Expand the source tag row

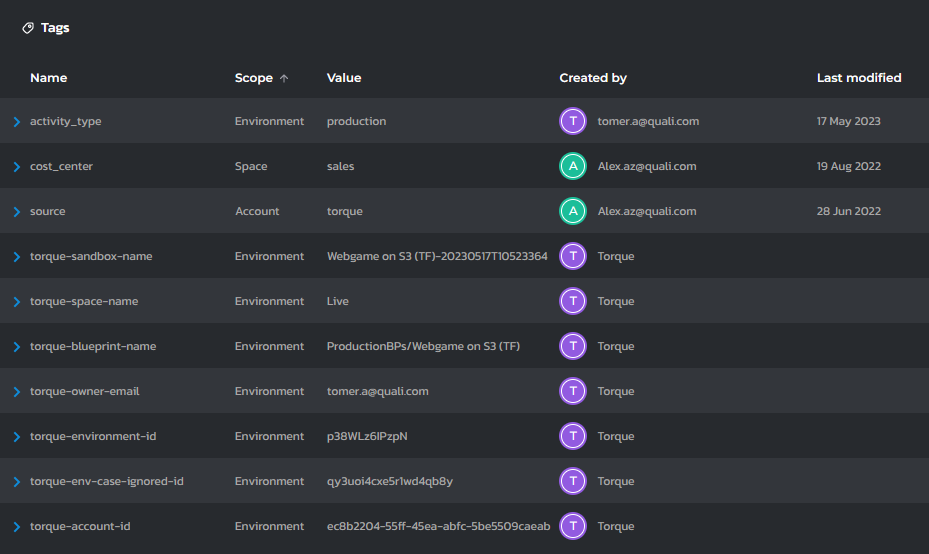[17, 212]
